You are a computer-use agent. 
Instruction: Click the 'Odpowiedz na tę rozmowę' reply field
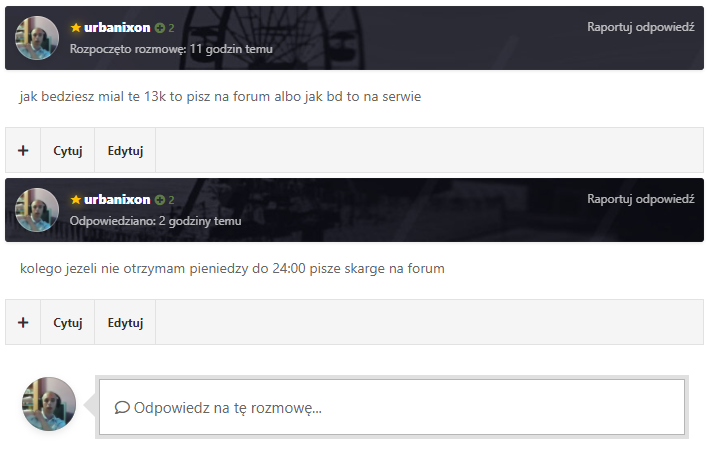[392, 407]
